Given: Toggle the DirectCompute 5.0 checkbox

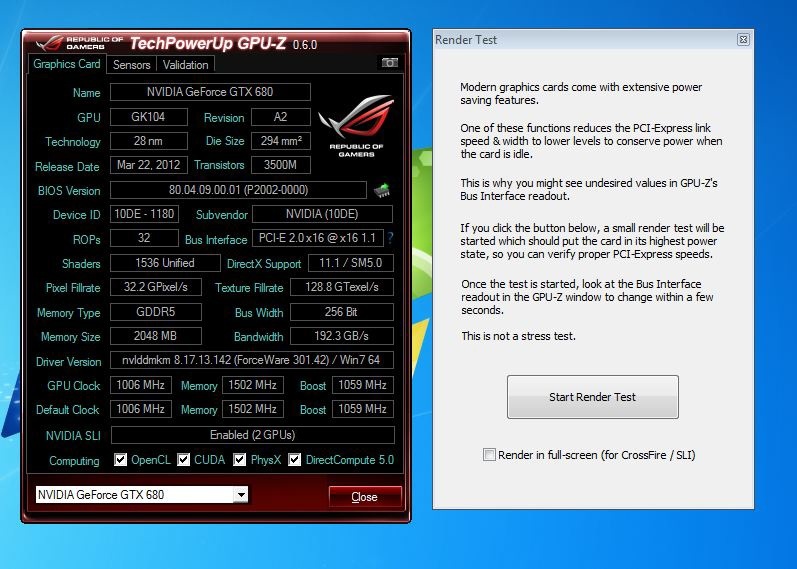Looking at the screenshot, I should 294,460.
